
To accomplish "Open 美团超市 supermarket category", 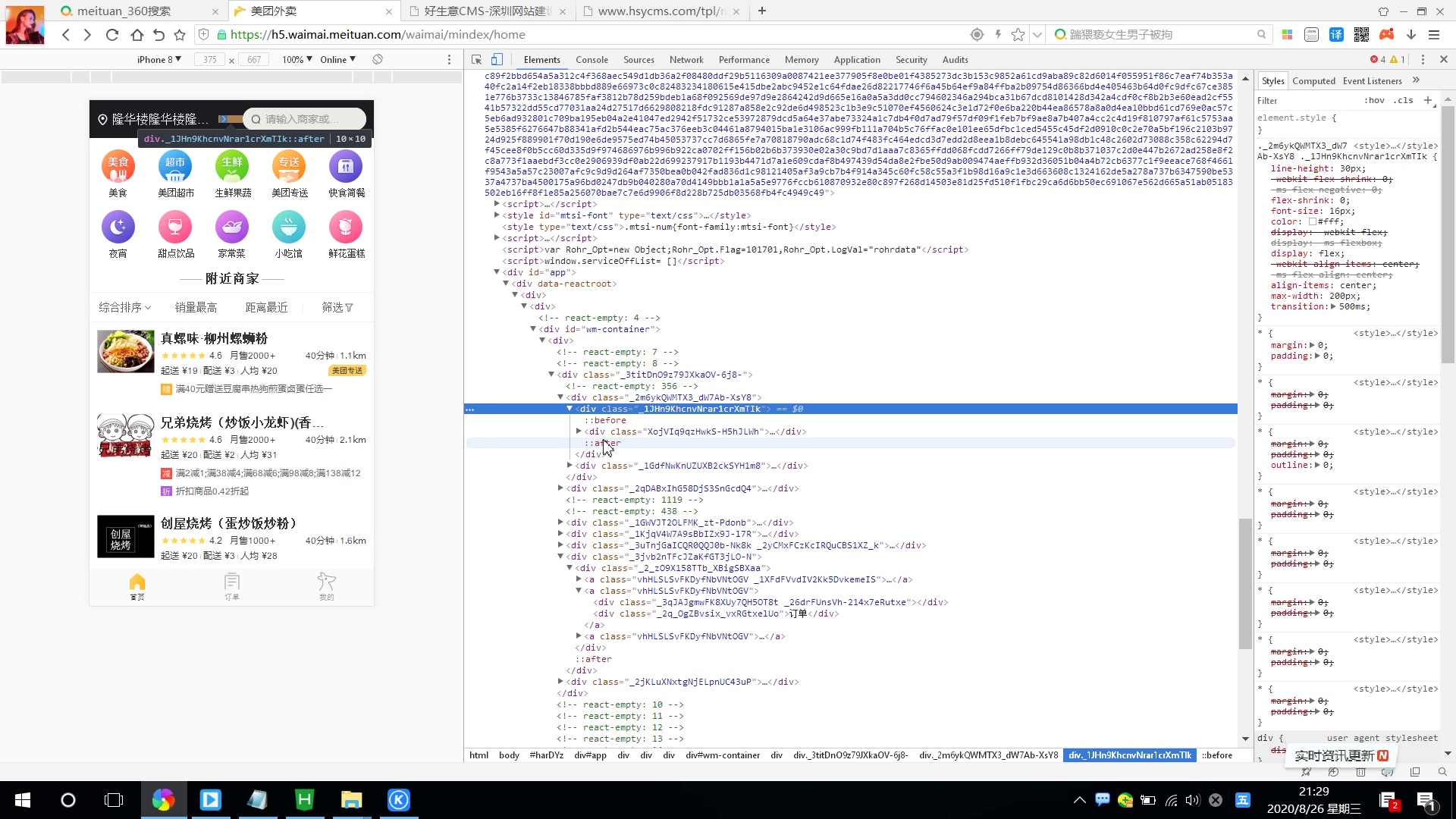I will tap(175, 174).
